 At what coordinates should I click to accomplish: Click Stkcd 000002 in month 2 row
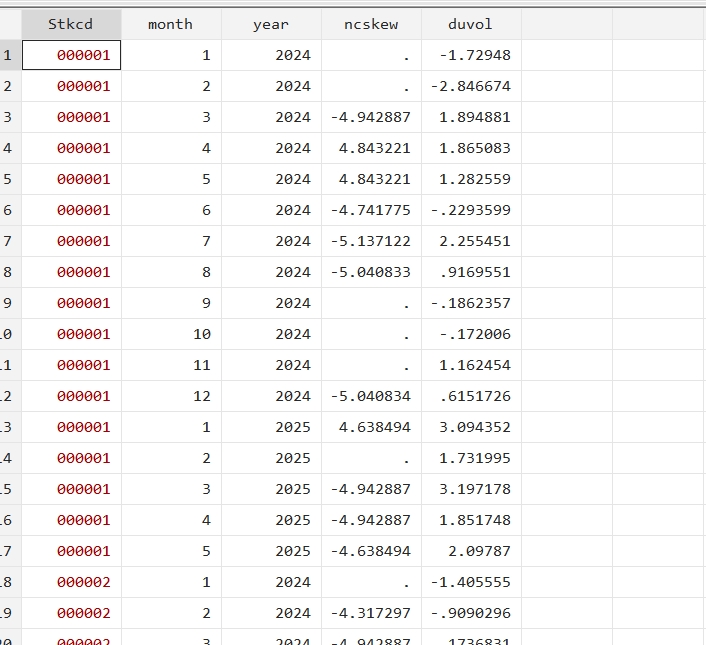(x=71, y=613)
